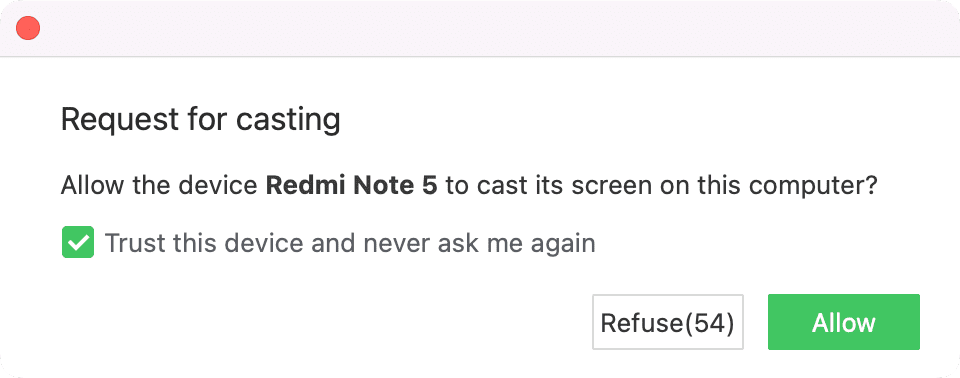Disable always trusting this device
The width and height of the screenshot is (960, 378).
[x=78, y=242]
